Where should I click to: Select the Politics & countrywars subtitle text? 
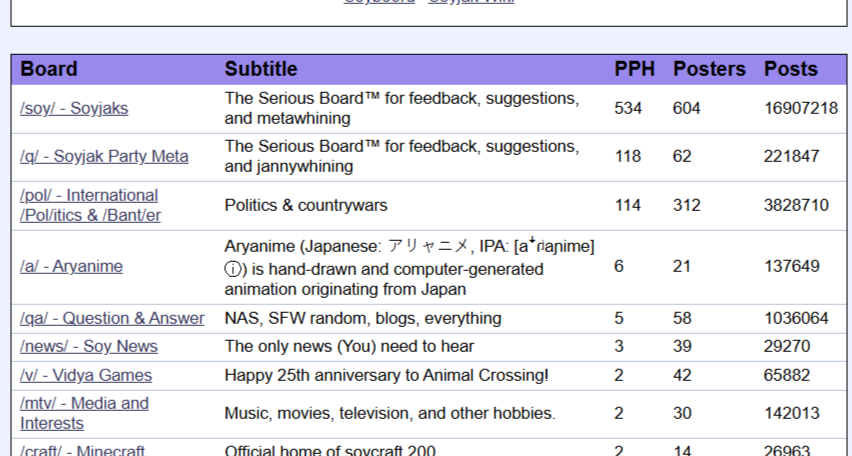306,205
